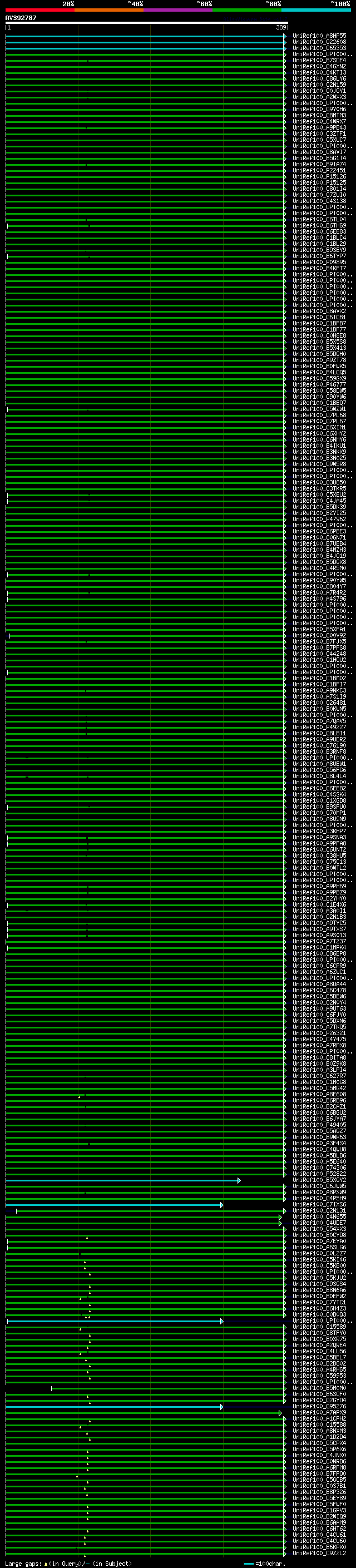Select the UniRef100_Q5KJU2 label
356x1568 pixels.
319,1278
